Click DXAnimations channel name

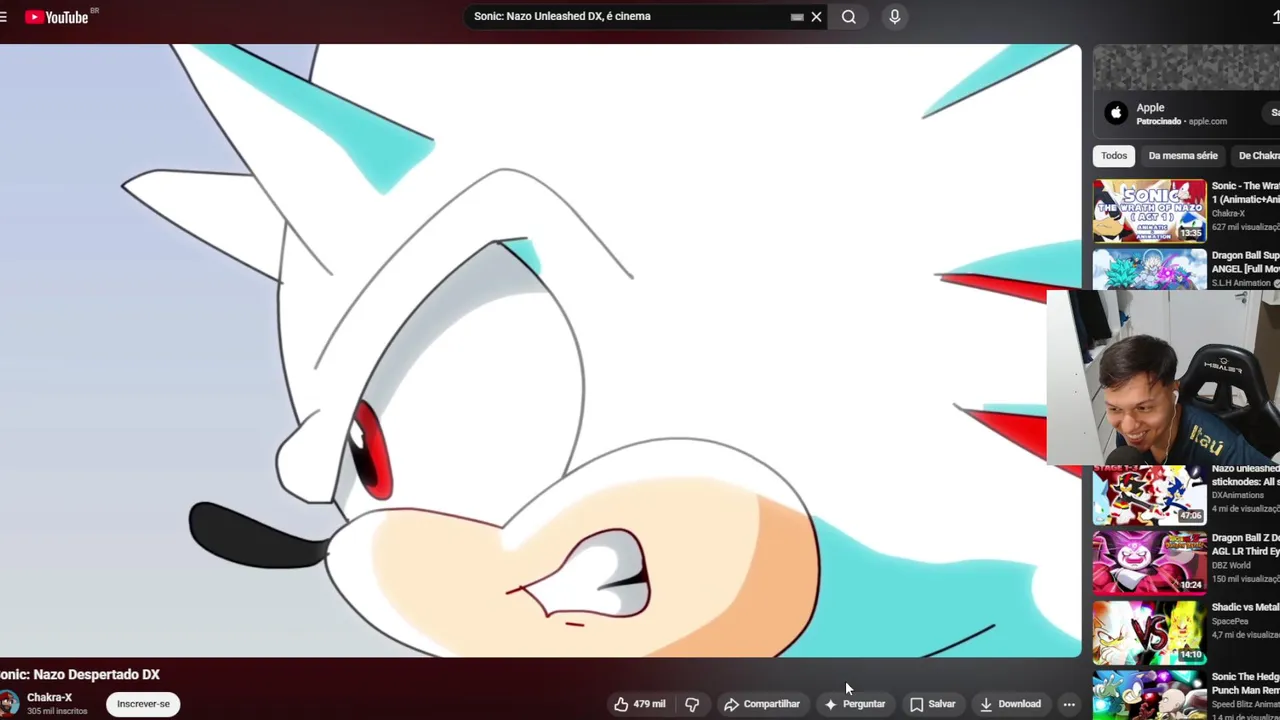click(1238, 495)
